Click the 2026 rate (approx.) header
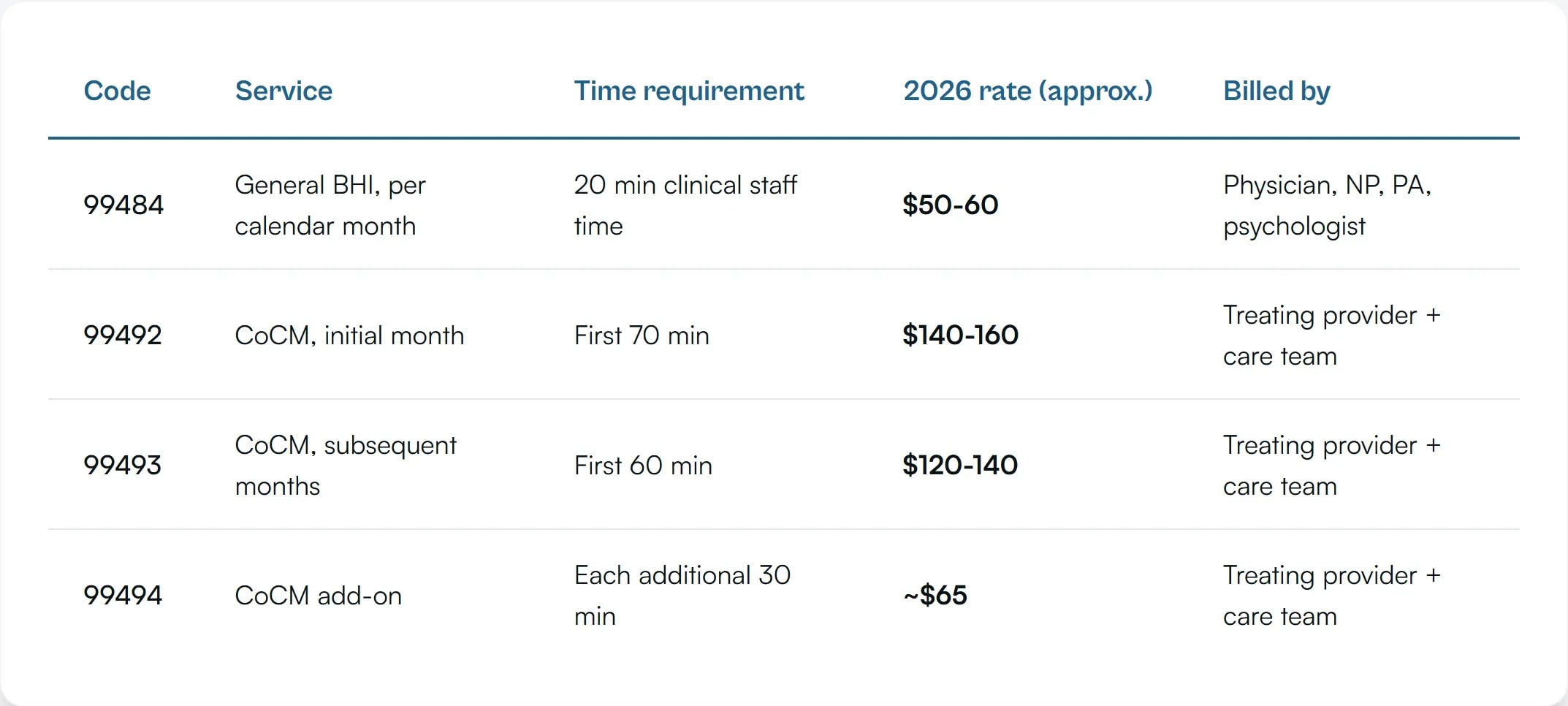 tap(1028, 91)
